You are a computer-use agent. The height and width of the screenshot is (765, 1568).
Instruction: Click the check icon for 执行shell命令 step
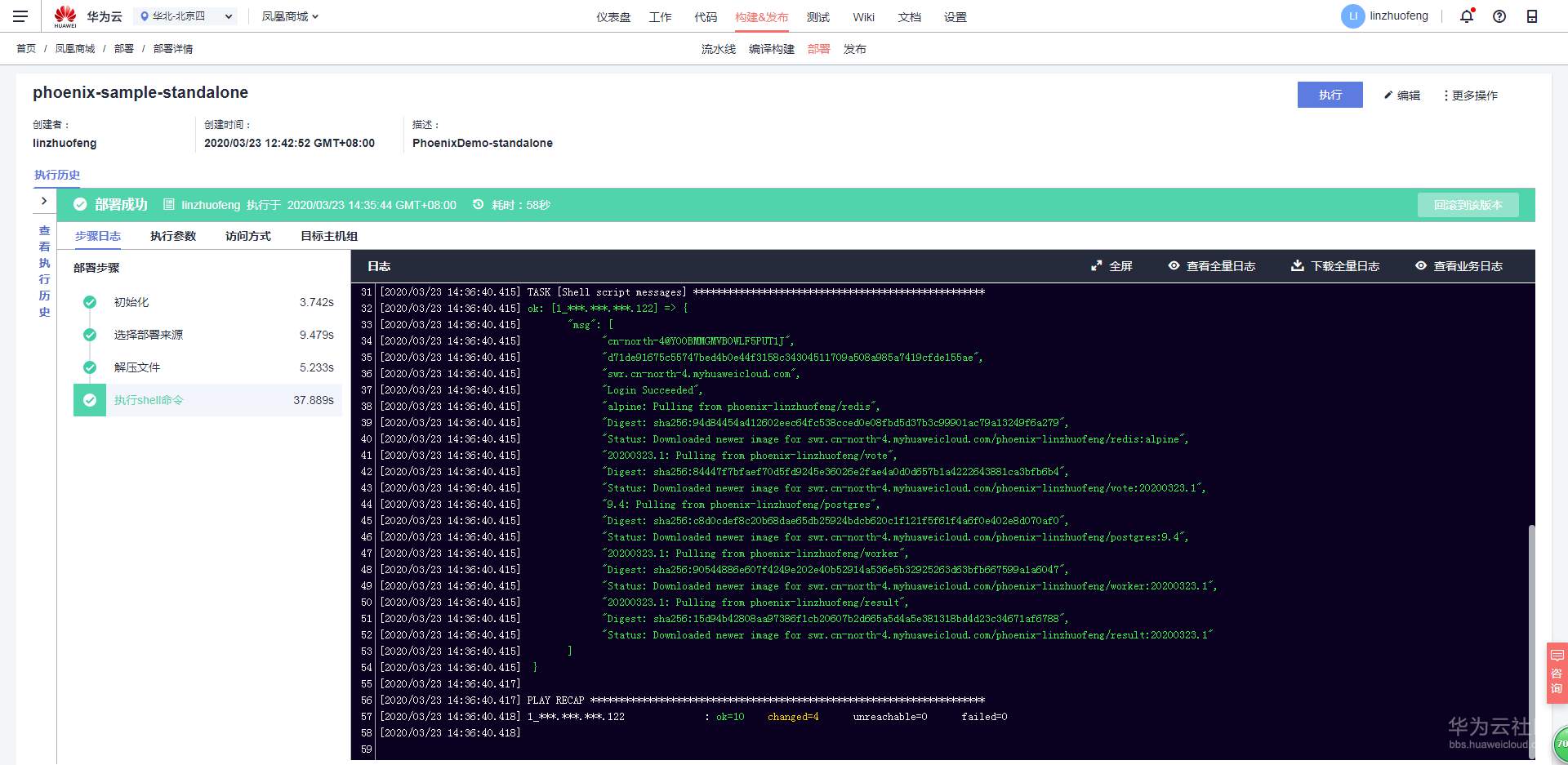(90, 400)
